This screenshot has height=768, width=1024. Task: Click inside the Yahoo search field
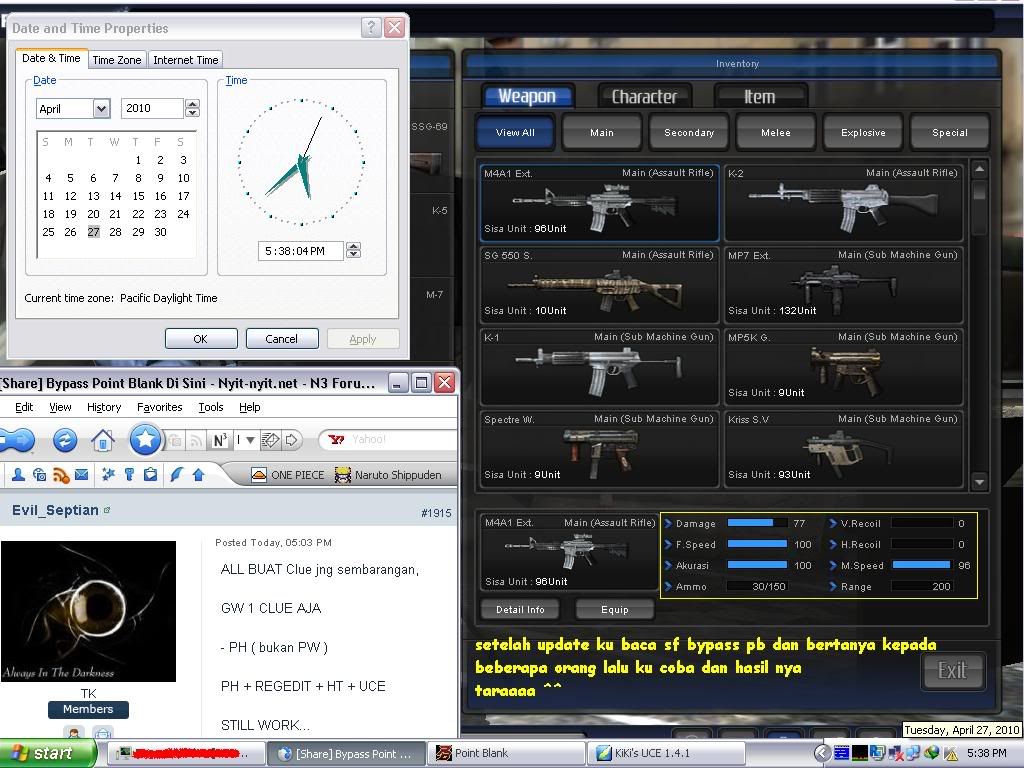[x=402, y=440]
